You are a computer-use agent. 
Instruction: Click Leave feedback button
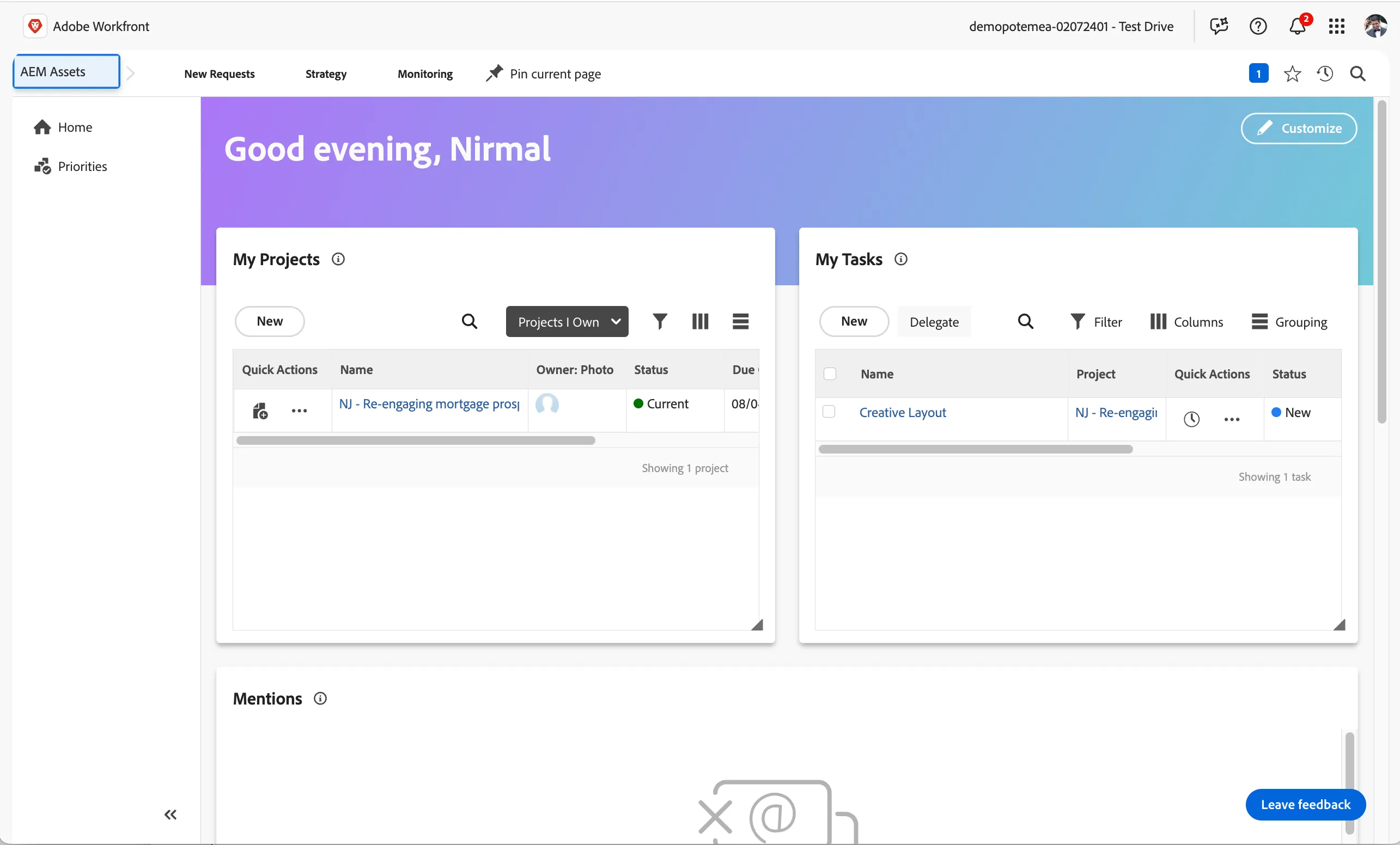[x=1305, y=804]
